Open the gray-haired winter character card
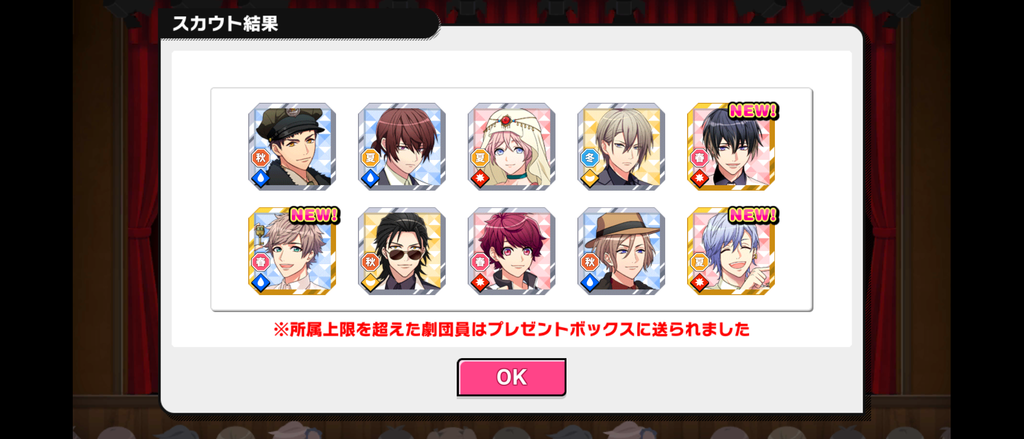 (621, 146)
